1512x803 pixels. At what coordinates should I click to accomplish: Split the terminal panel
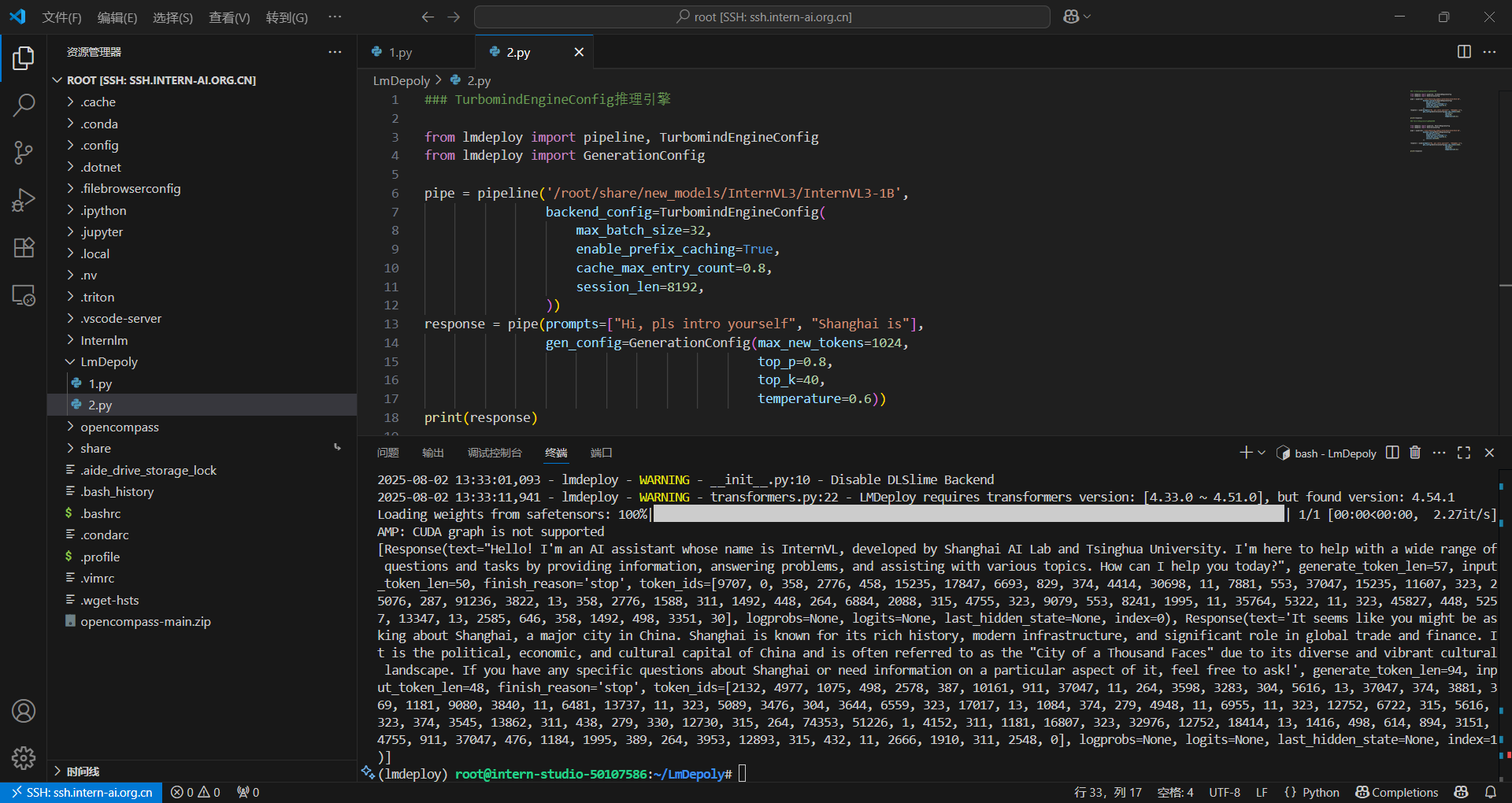(1392, 453)
